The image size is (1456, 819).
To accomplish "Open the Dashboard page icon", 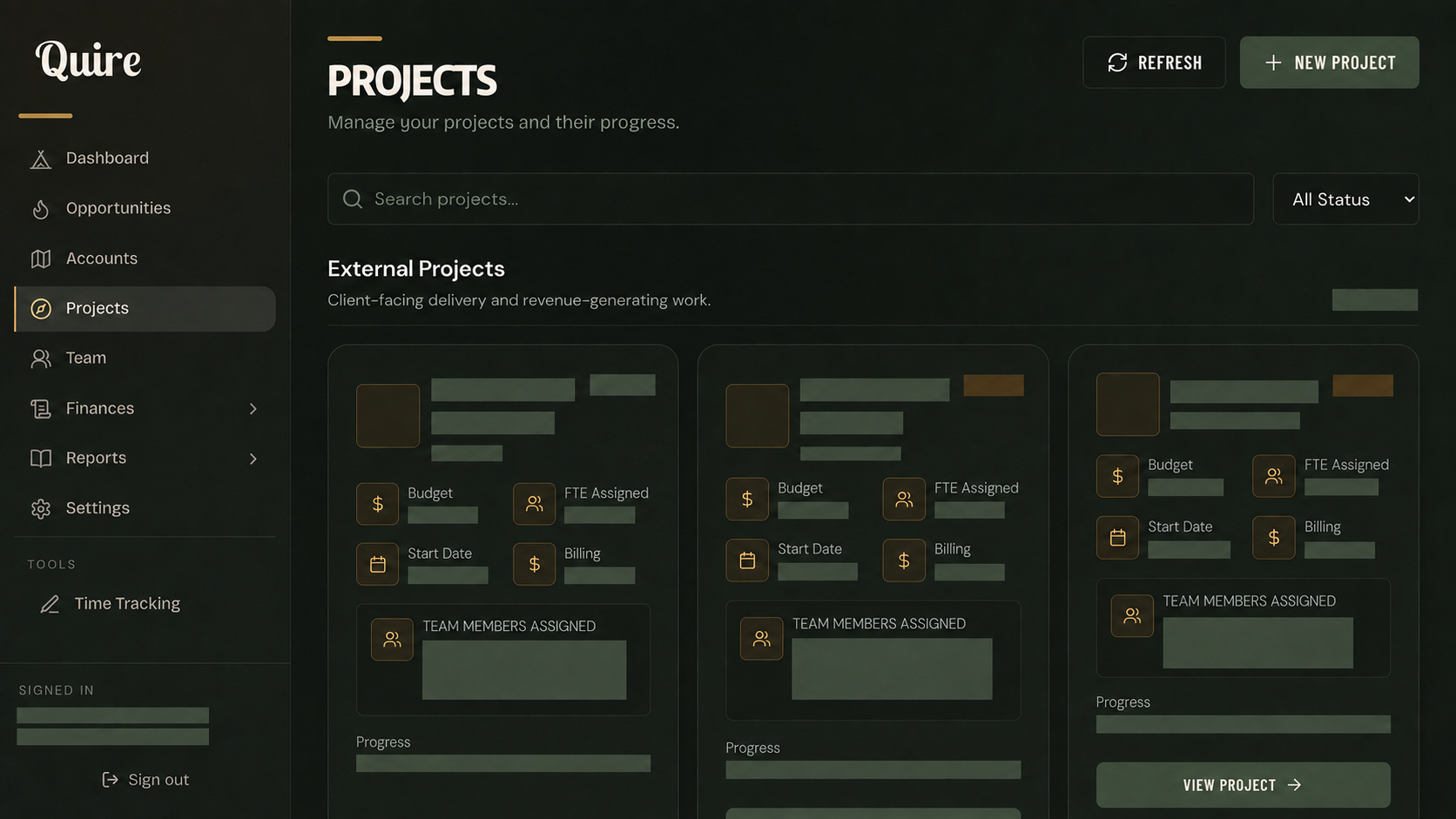I will point(41,158).
